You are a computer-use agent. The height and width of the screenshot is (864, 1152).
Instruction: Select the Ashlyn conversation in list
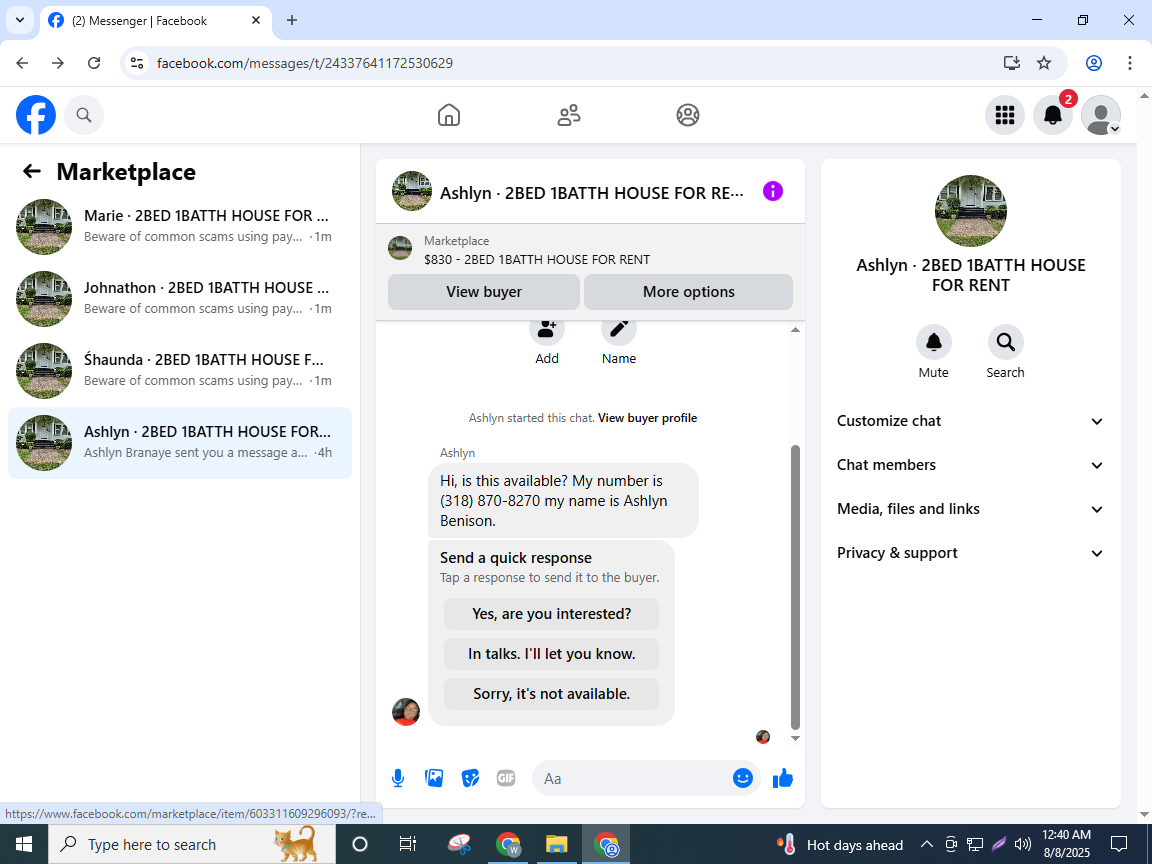(180, 443)
